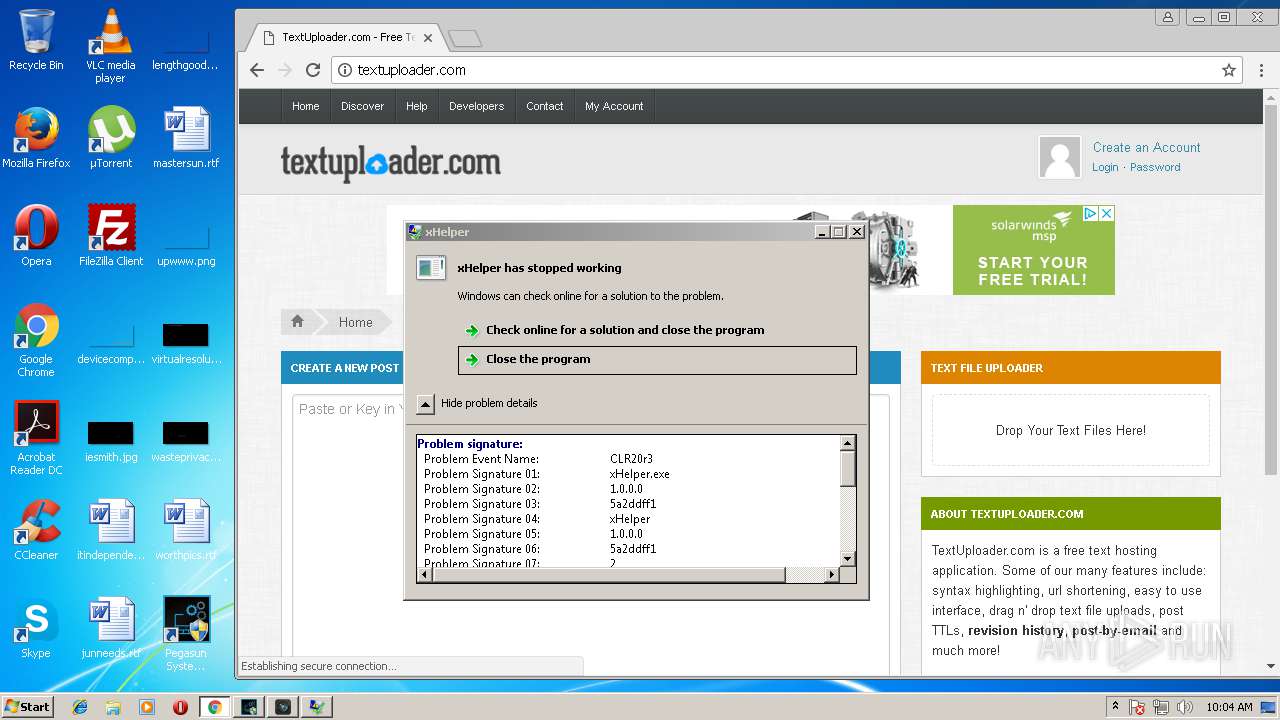Select upwww.png desktop file
This screenshot has height=720, width=1280.
point(186,245)
